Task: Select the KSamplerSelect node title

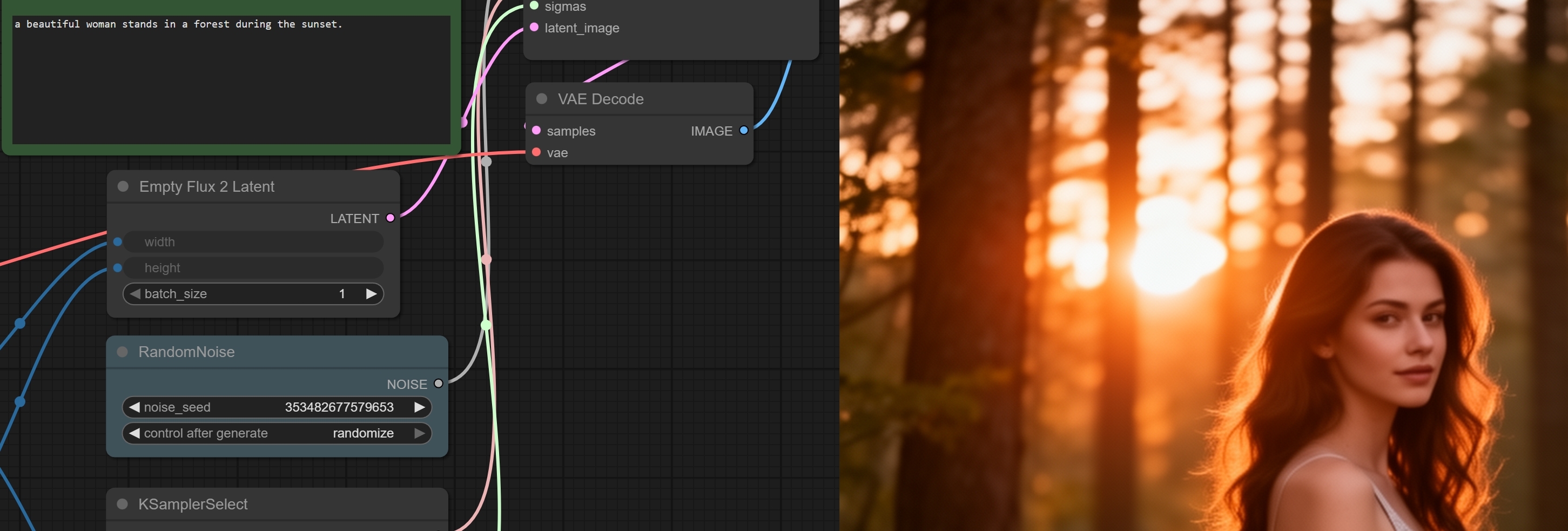Action: click(x=193, y=504)
